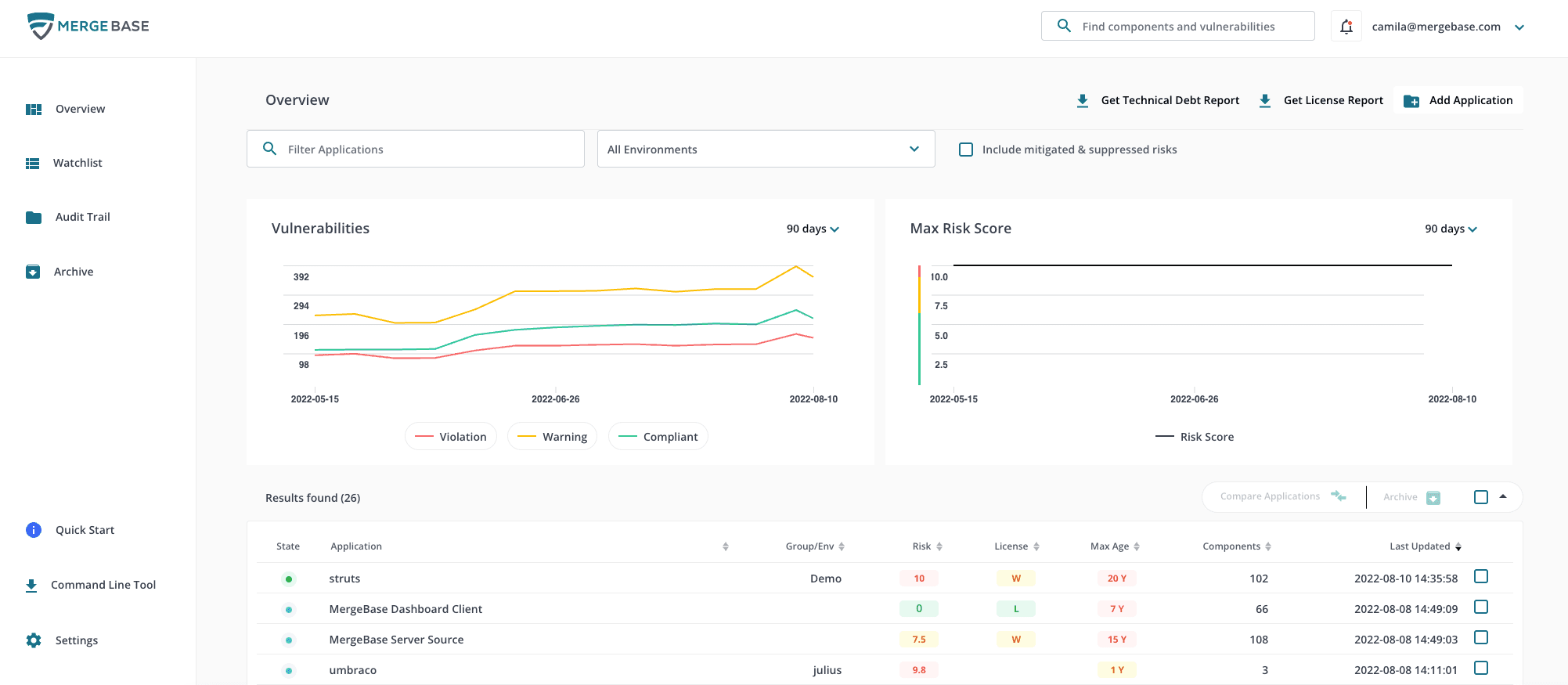Toggle Compliant series in Vulnerabilities legend
The image size is (1568, 685).
click(x=658, y=437)
